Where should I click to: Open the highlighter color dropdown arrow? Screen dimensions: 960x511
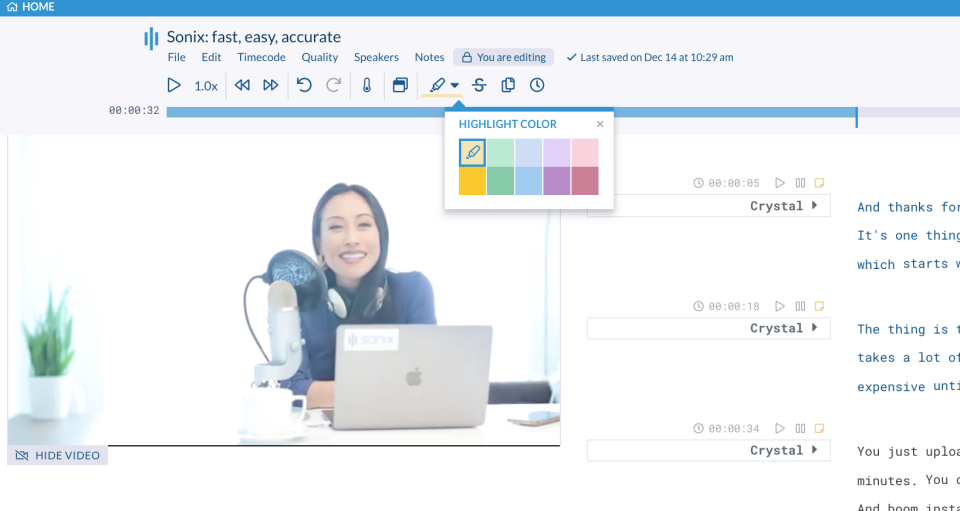[455, 86]
